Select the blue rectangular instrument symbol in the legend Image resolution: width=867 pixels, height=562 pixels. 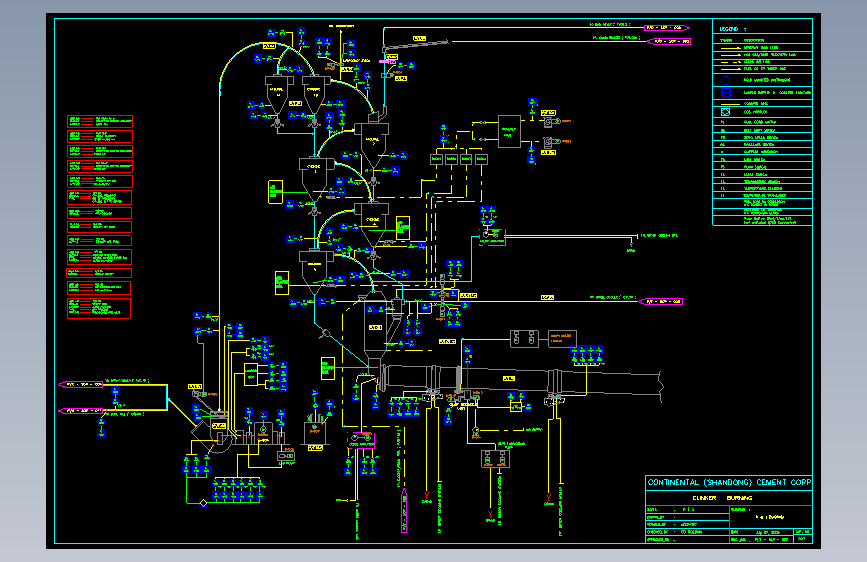(725, 93)
